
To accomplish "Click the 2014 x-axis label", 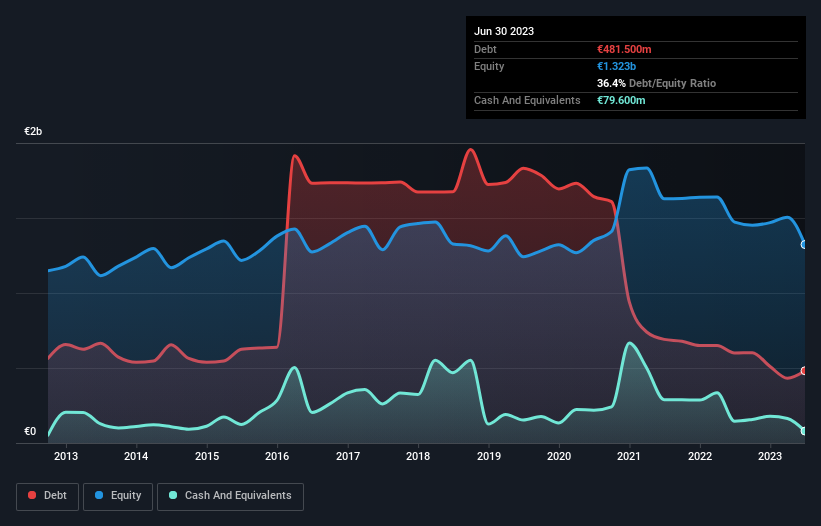I will click(x=136, y=456).
